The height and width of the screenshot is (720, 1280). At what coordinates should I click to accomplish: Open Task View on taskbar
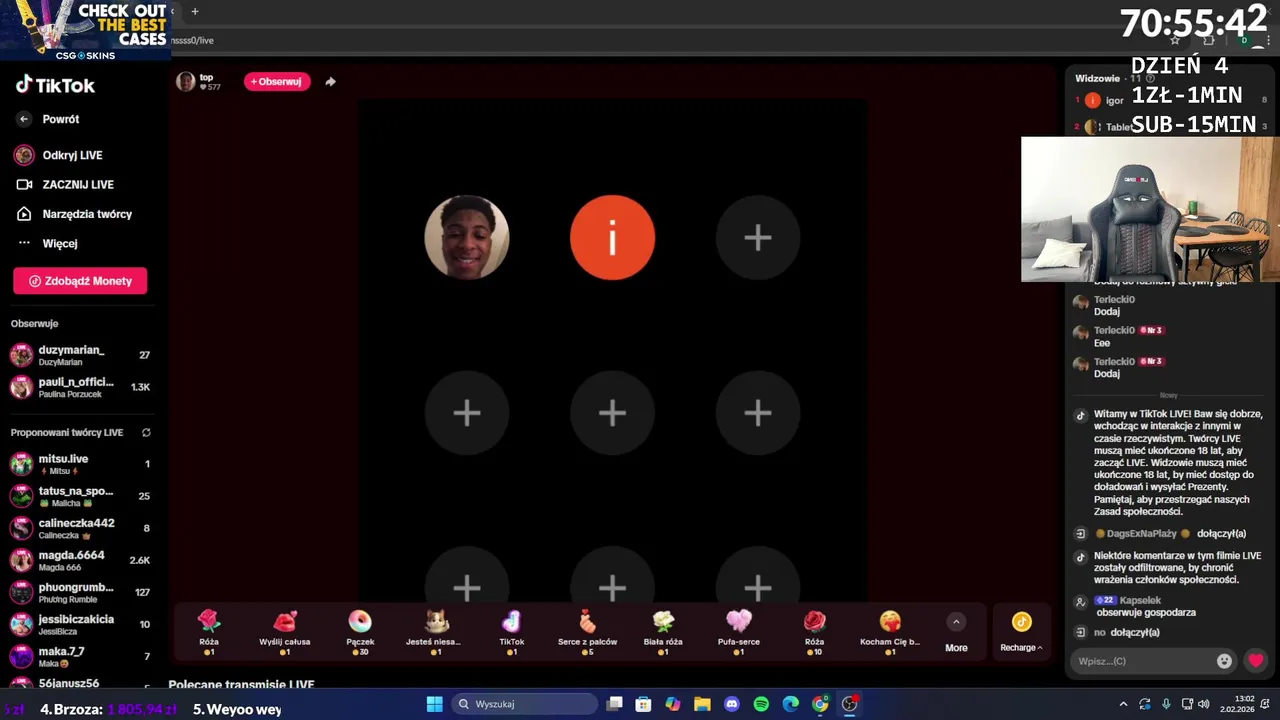tap(615, 704)
